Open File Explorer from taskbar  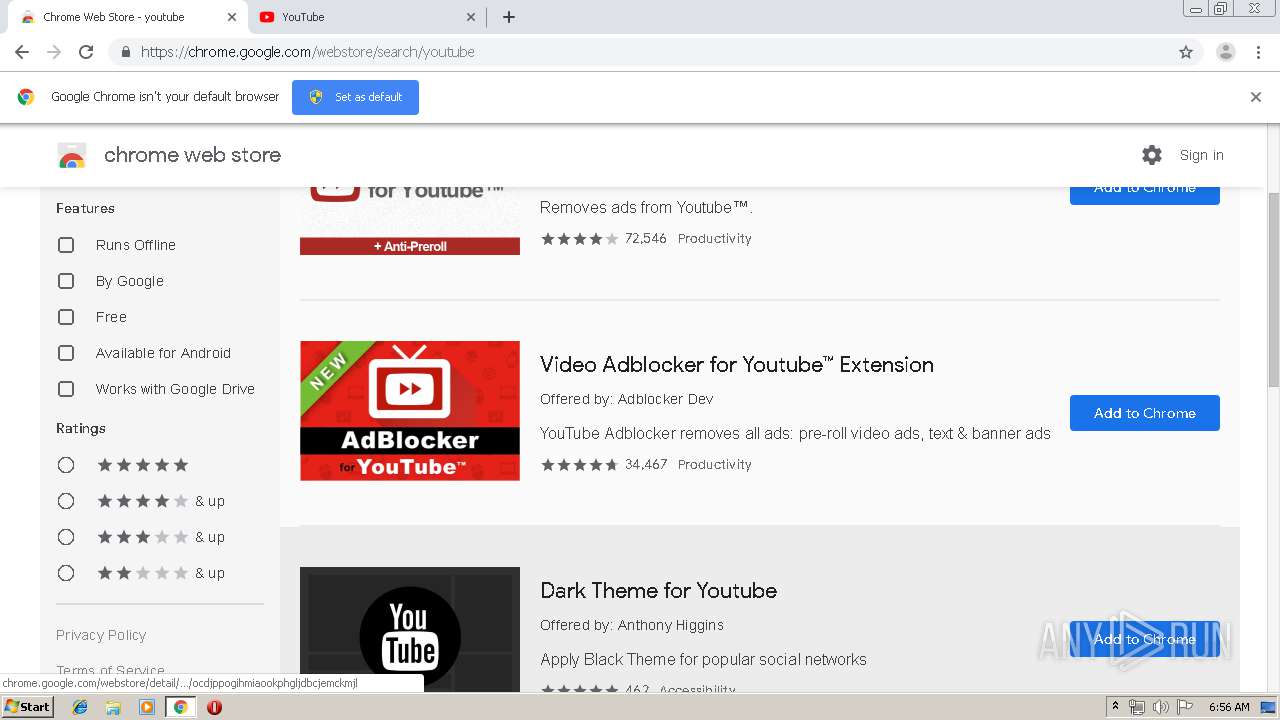click(x=113, y=707)
